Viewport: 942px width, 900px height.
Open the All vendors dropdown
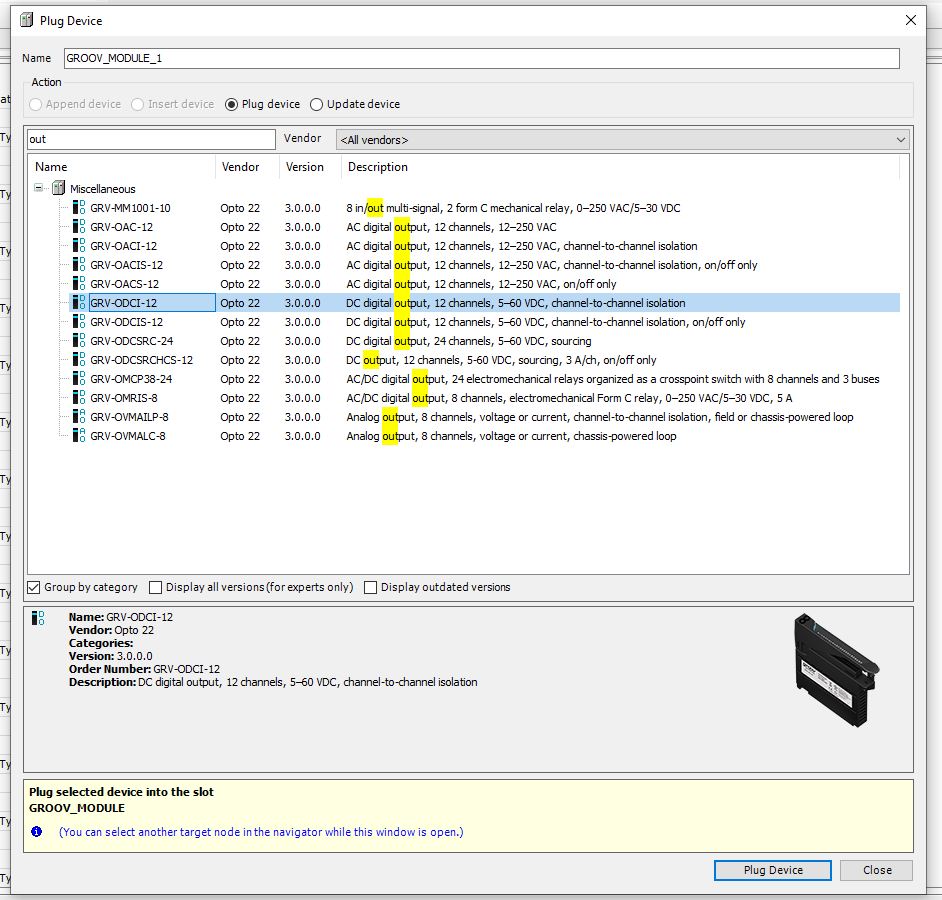(x=622, y=139)
